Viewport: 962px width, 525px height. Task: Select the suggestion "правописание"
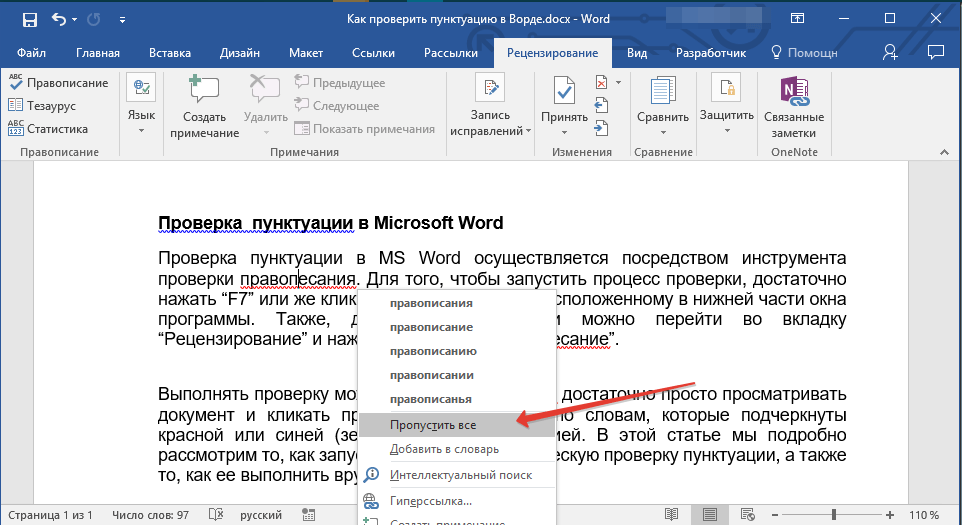pyautogui.click(x=431, y=327)
